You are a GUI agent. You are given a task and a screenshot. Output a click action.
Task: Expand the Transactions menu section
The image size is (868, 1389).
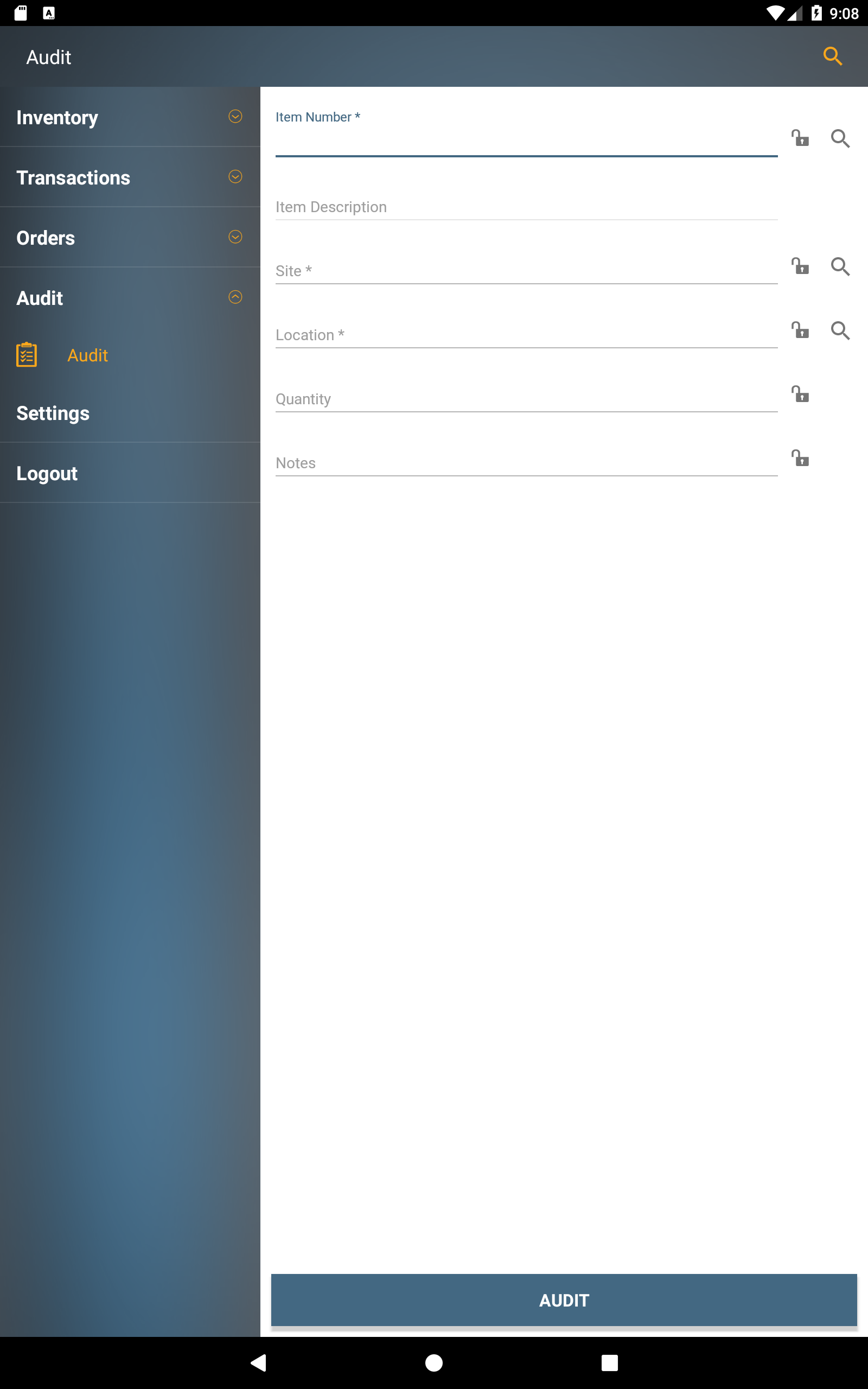pos(130,177)
